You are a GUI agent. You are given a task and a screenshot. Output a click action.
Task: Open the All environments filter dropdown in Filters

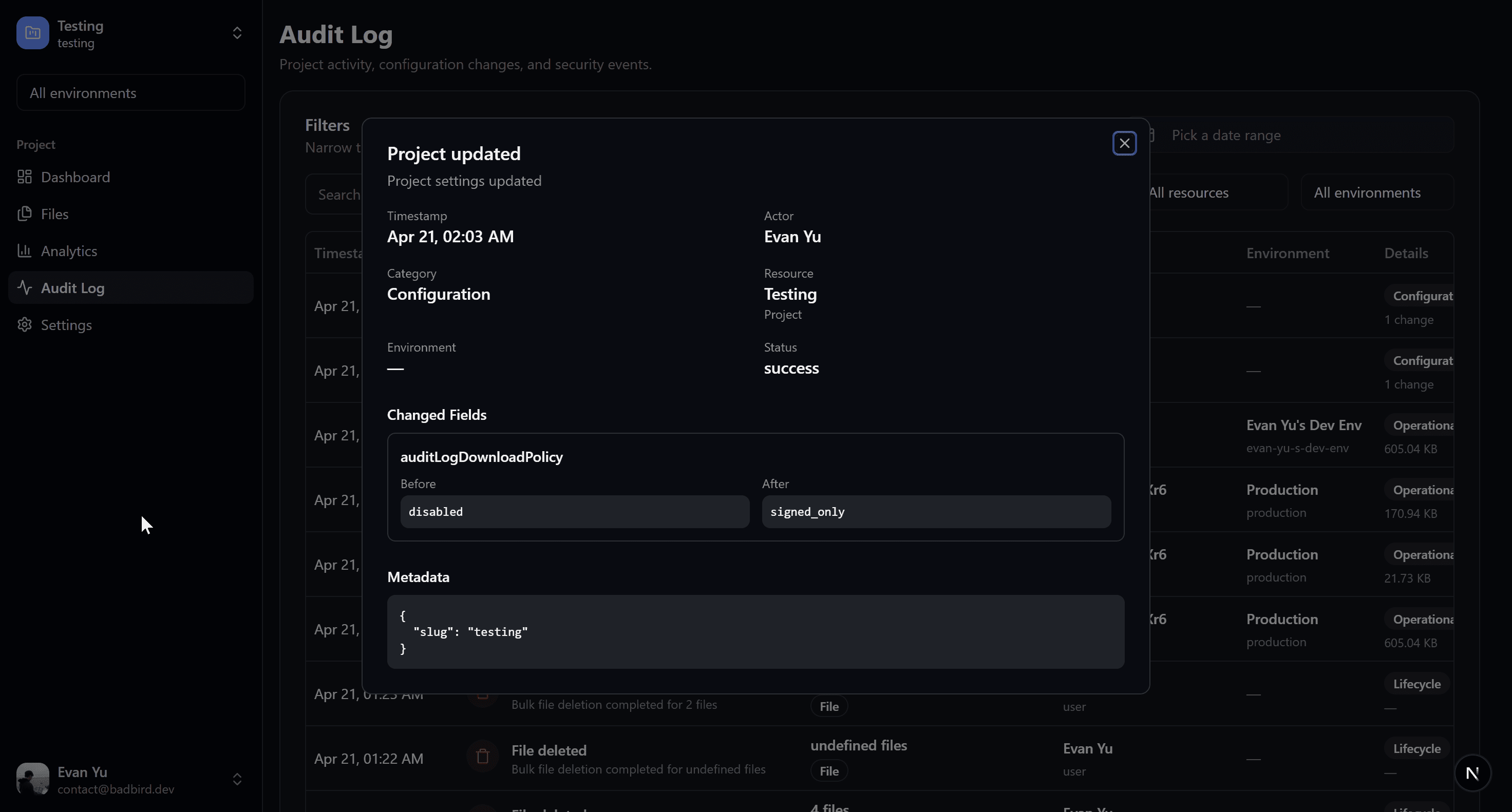[x=1377, y=192]
